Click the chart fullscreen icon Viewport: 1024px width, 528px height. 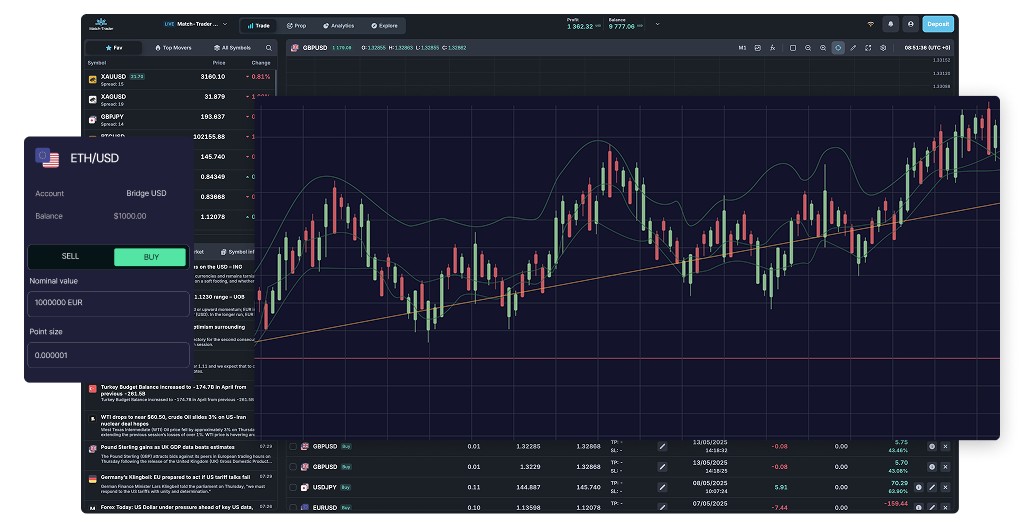pyautogui.click(x=868, y=47)
